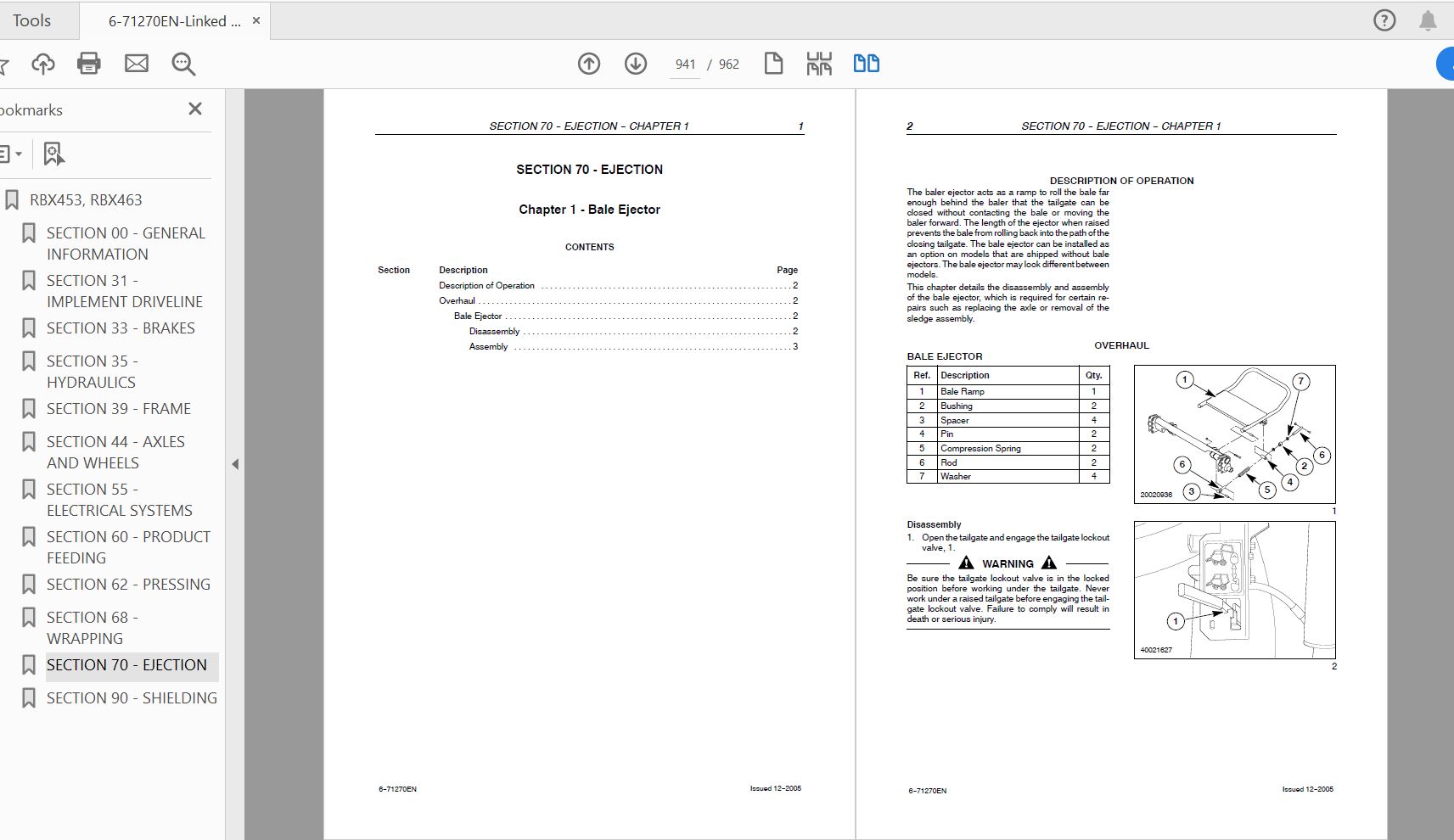This screenshot has width=1454, height=840.
Task: Open the zoom search options icon
Action: 183,64
